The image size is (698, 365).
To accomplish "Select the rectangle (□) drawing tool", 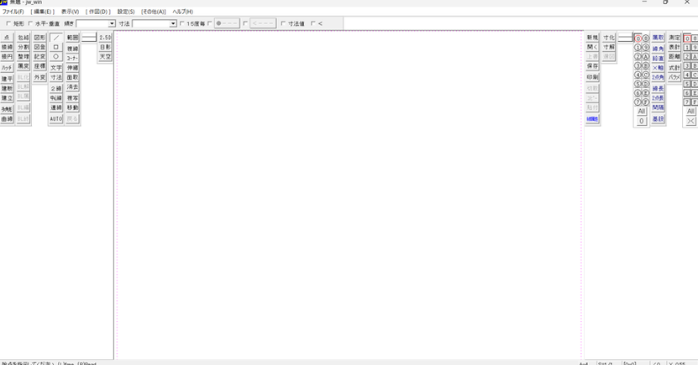I will tap(56, 47).
